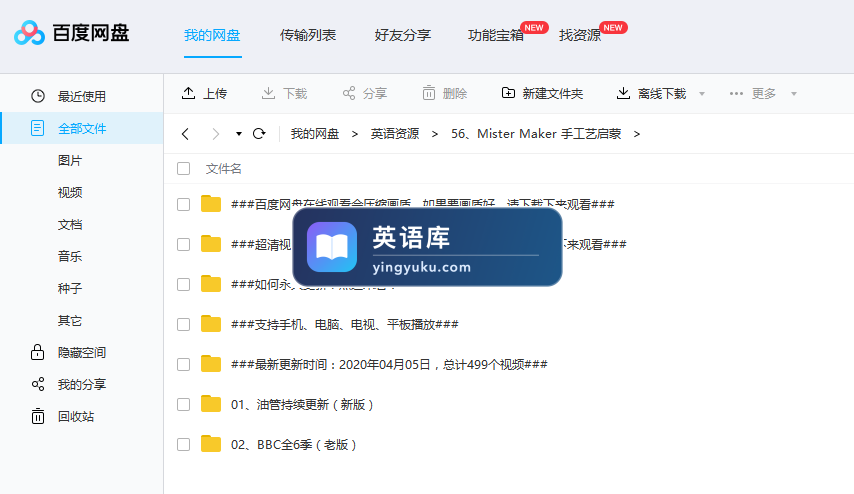Open ###支持手机、电脑、电视、平板播放### folder name
854x494 pixels.
345,325
